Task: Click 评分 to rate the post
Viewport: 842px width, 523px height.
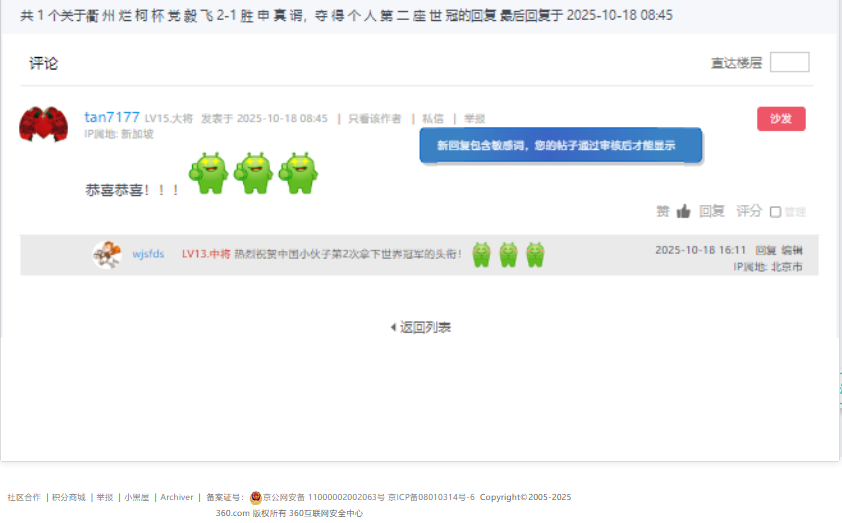Action: pyautogui.click(x=749, y=211)
